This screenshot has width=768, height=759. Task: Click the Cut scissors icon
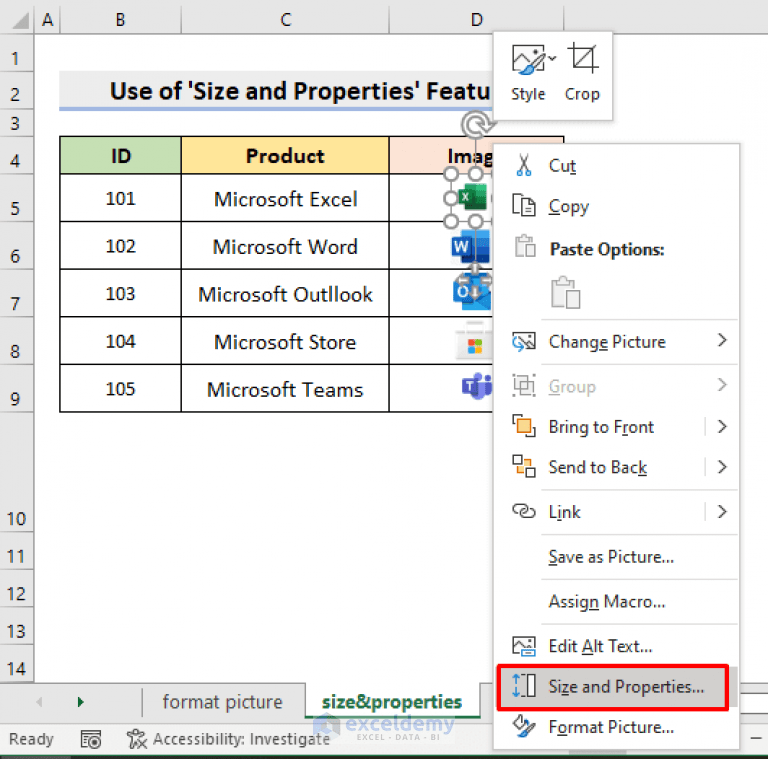point(524,165)
